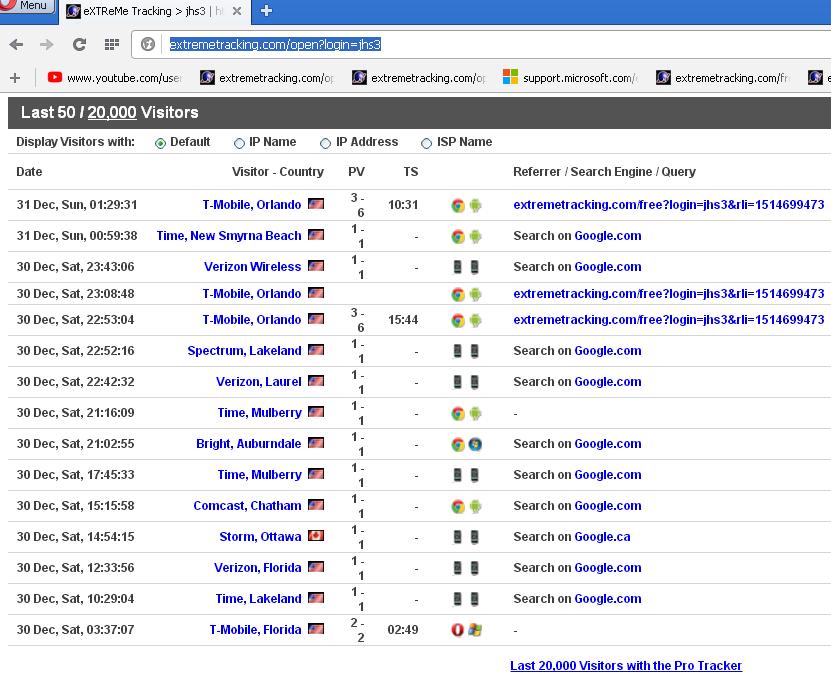The width and height of the screenshot is (831, 679).
Task: Click the US flag in the Verizon, Laurel row
Action: (x=316, y=381)
